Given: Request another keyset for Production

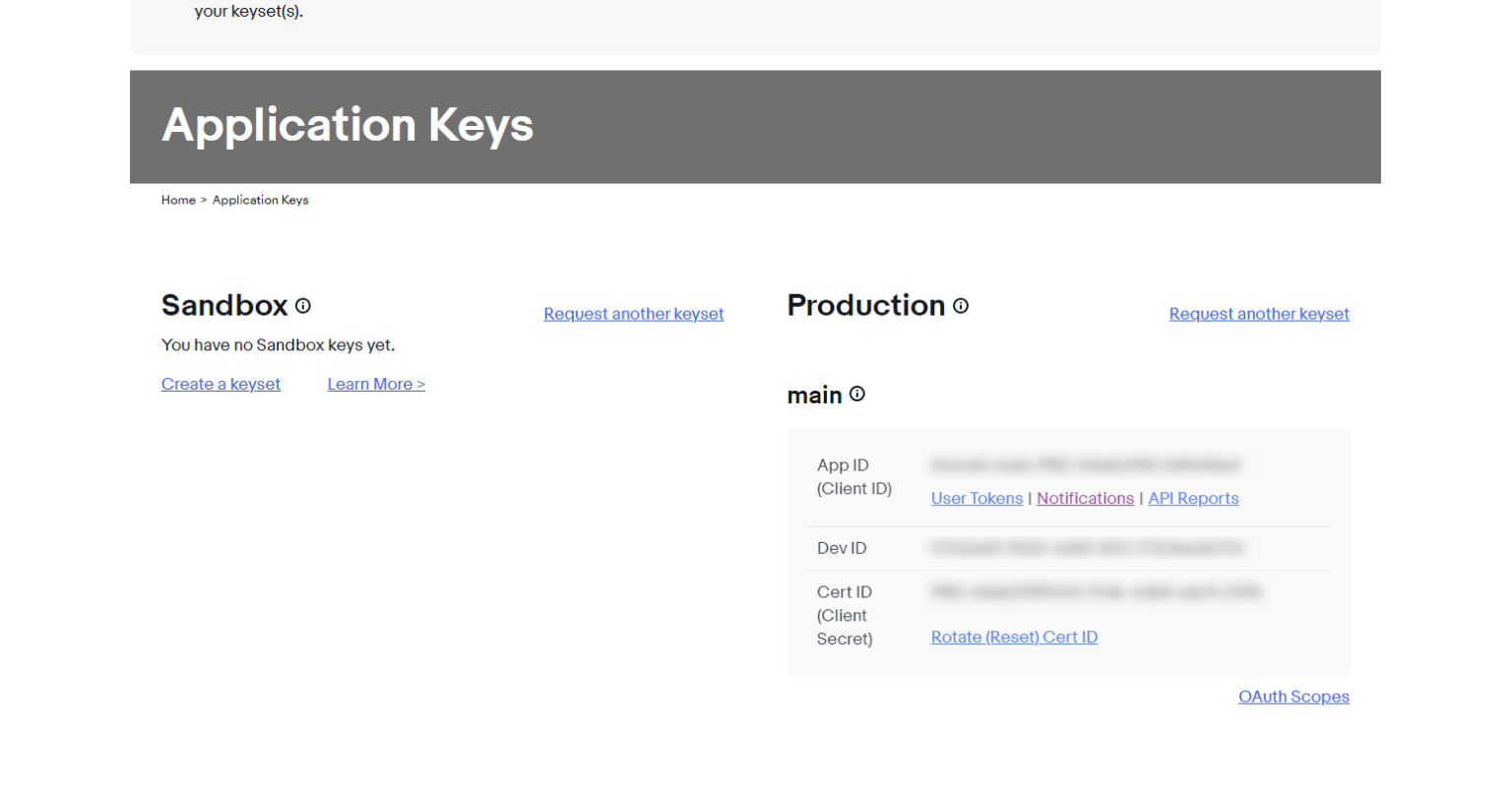Looking at the screenshot, I should pos(1258,314).
